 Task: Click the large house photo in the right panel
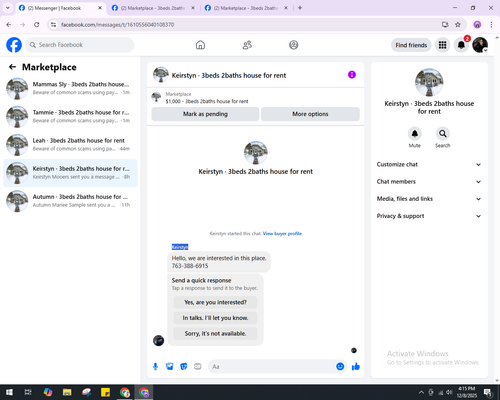pos(429,82)
